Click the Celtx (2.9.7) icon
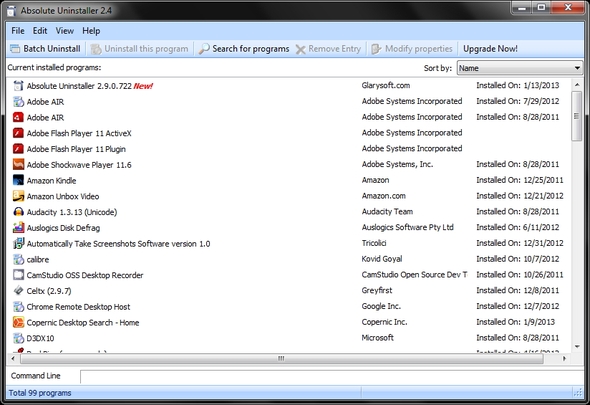Screen dimensions: 590x405 coord(18,291)
